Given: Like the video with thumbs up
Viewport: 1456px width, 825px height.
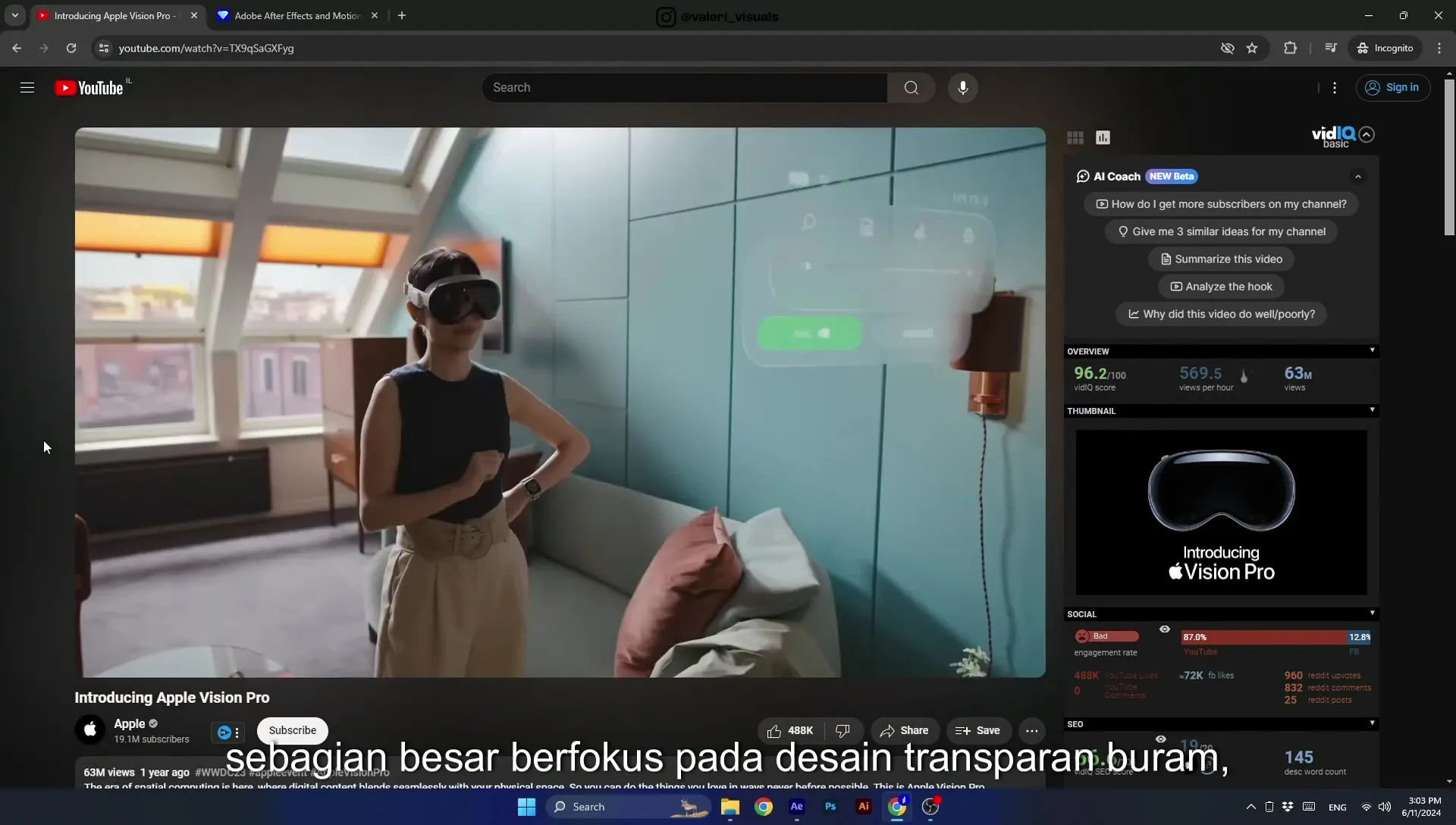Looking at the screenshot, I should click(789, 731).
